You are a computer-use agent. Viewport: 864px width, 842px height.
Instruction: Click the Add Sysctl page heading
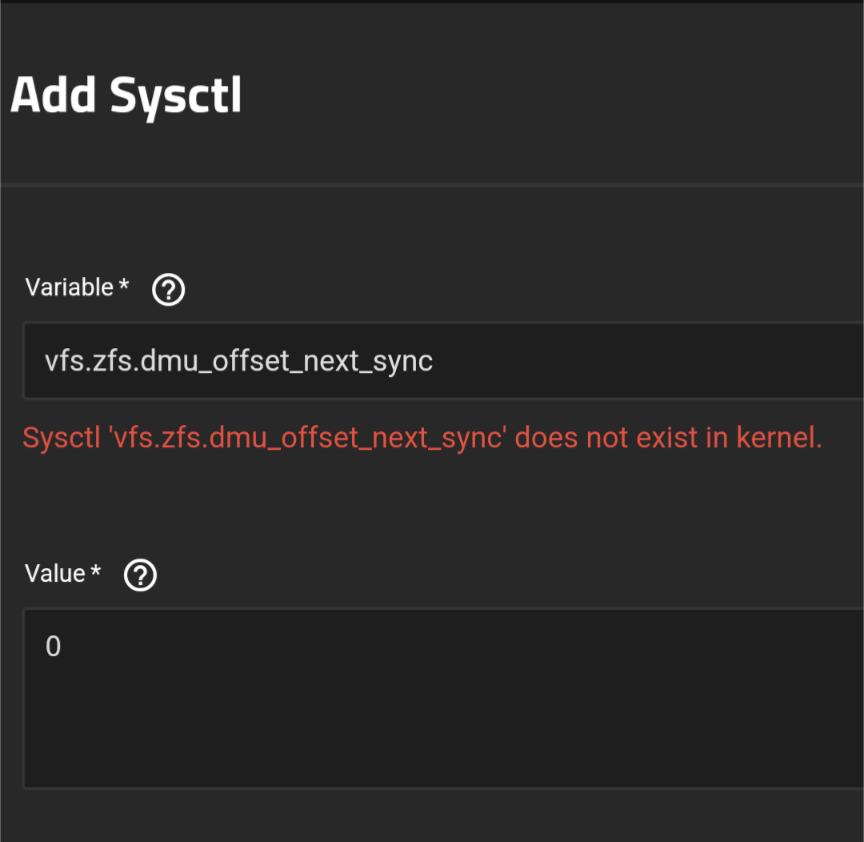(x=126, y=96)
